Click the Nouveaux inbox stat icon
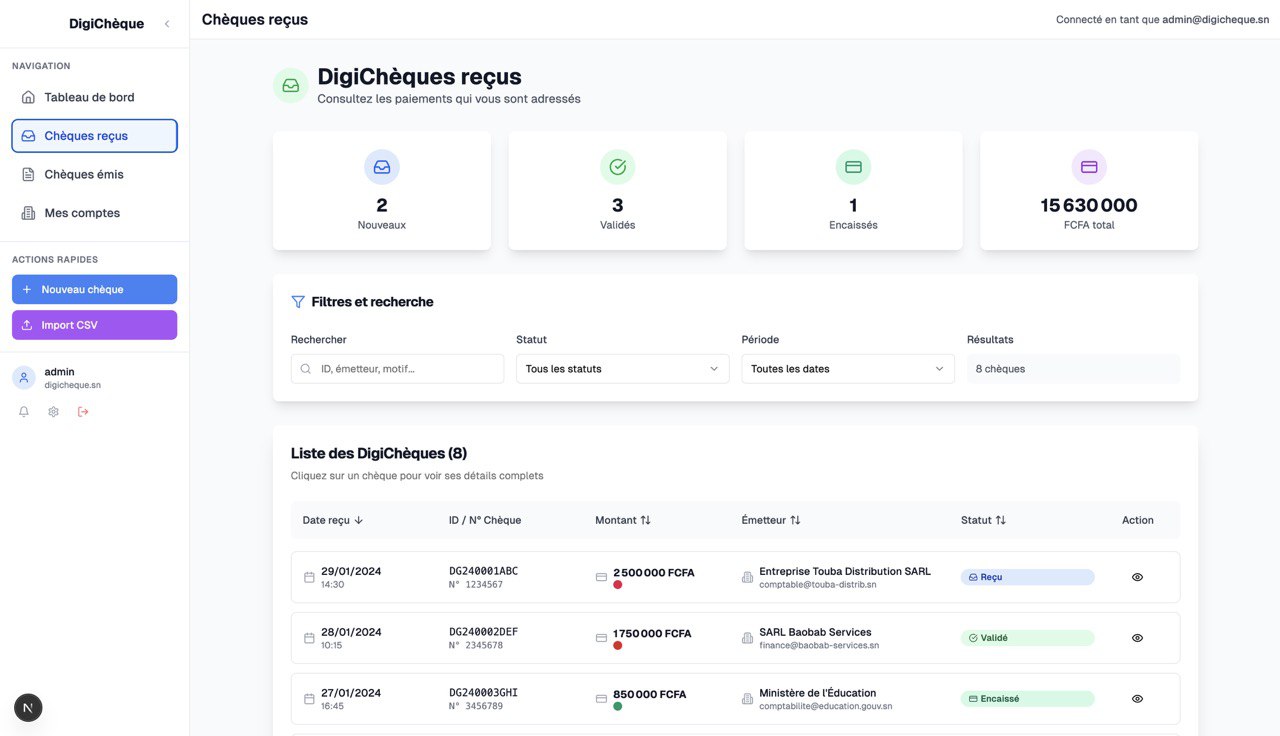 [x=382, y=168]
